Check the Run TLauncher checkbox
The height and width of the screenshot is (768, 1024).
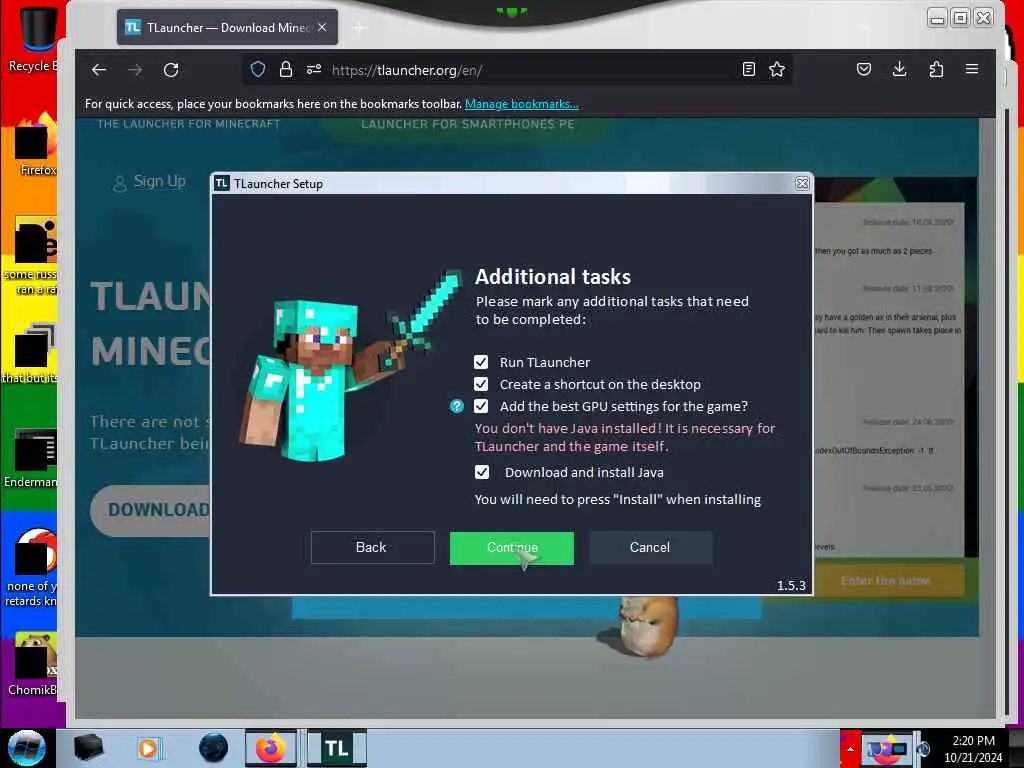pos(481,362)
